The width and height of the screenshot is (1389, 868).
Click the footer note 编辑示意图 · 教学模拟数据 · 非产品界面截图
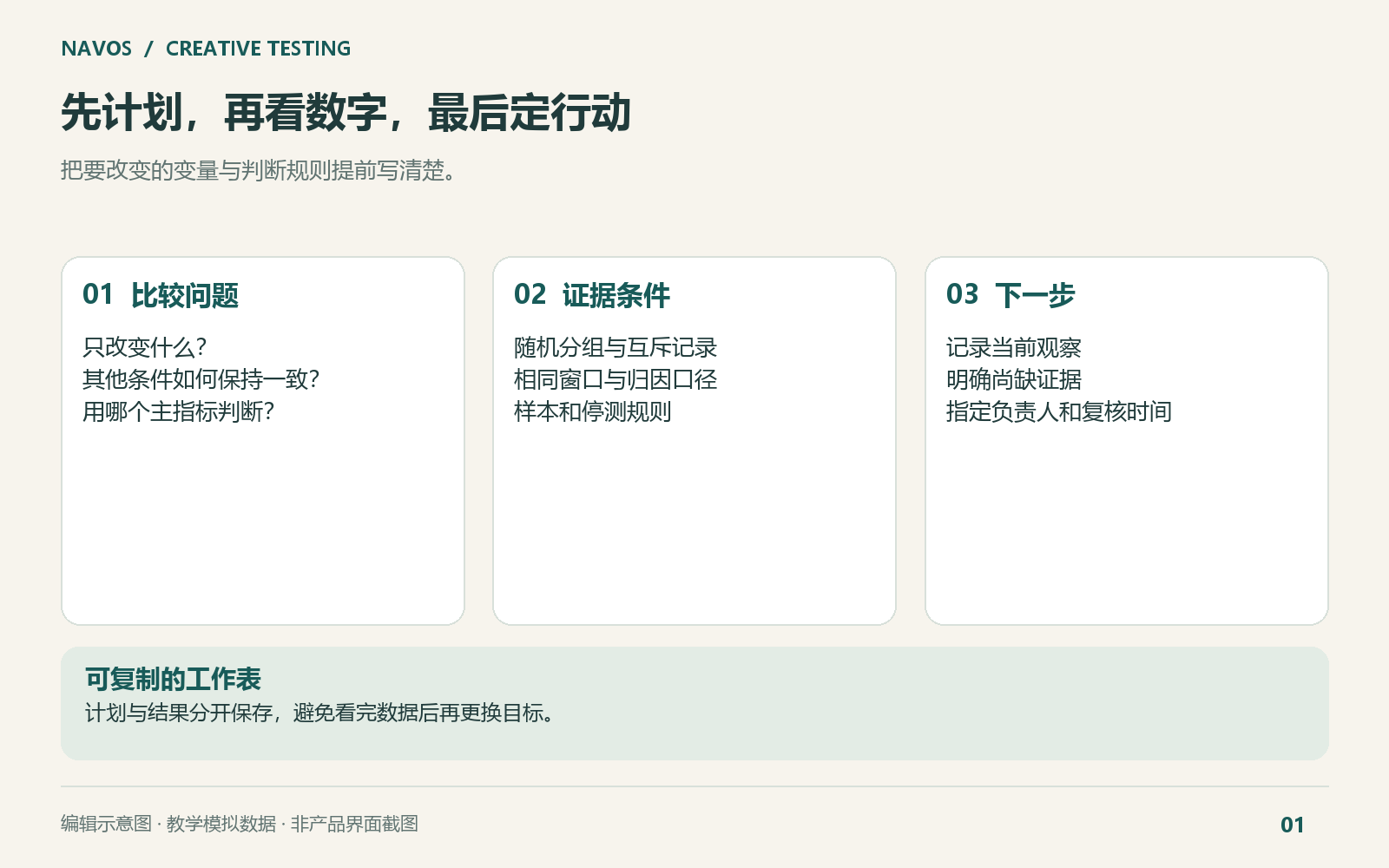(240, 824)
